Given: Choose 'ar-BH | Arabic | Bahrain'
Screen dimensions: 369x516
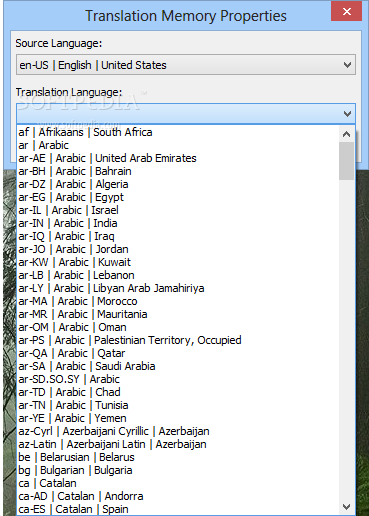Looking at the screenshot, I should click(178, 171).
